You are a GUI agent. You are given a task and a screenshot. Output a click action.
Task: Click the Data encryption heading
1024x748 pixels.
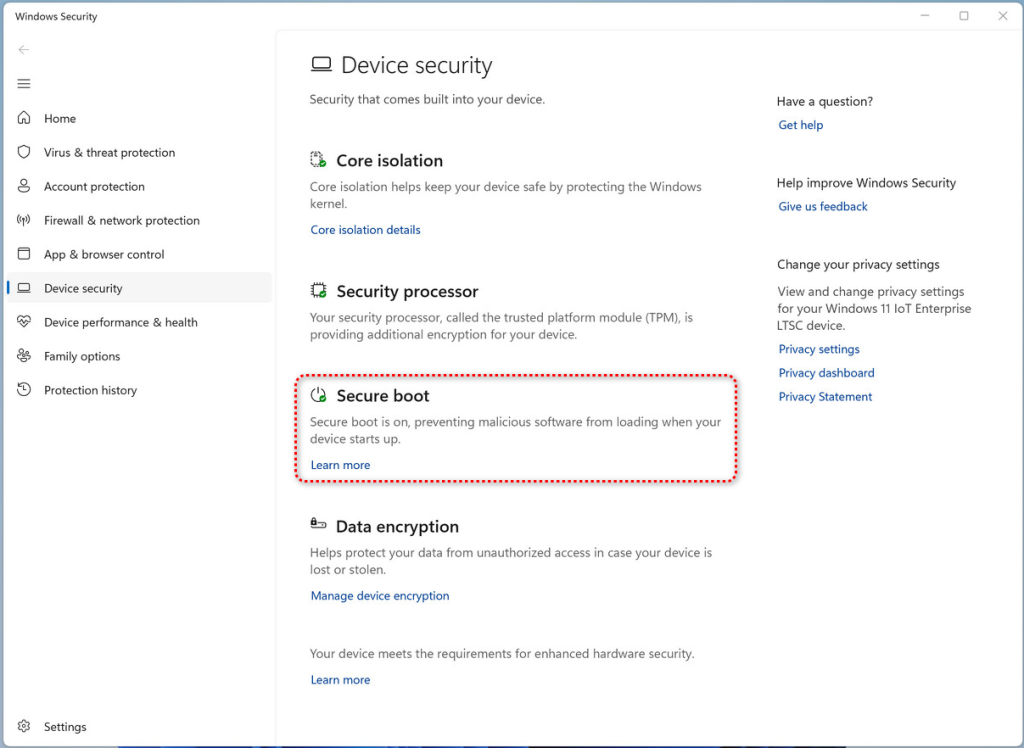coord(397,527)
